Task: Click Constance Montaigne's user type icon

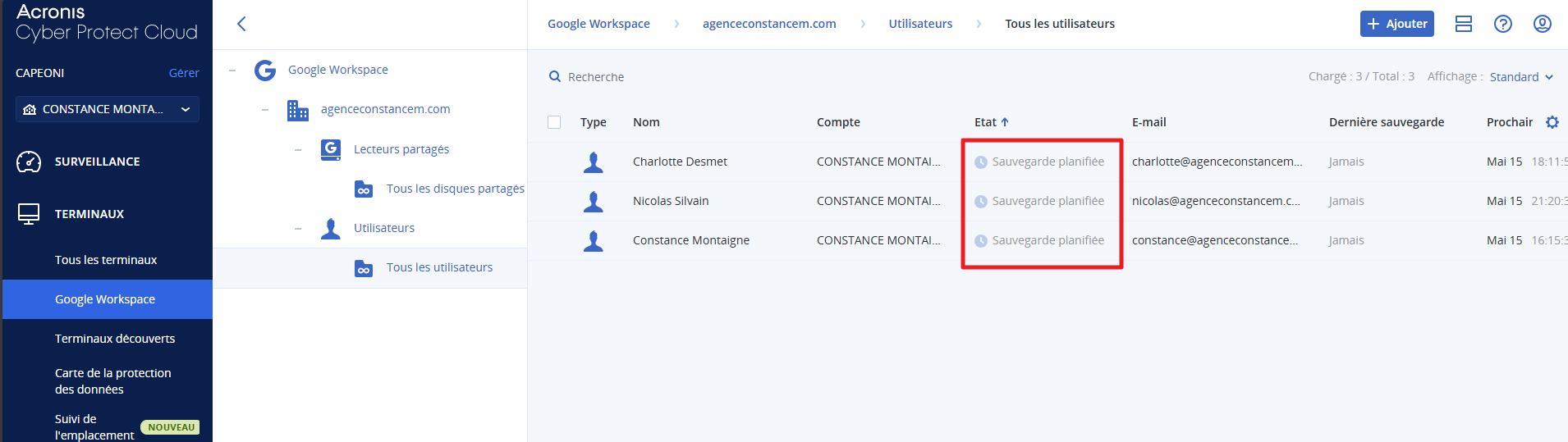Action: [x=594, y=241]
